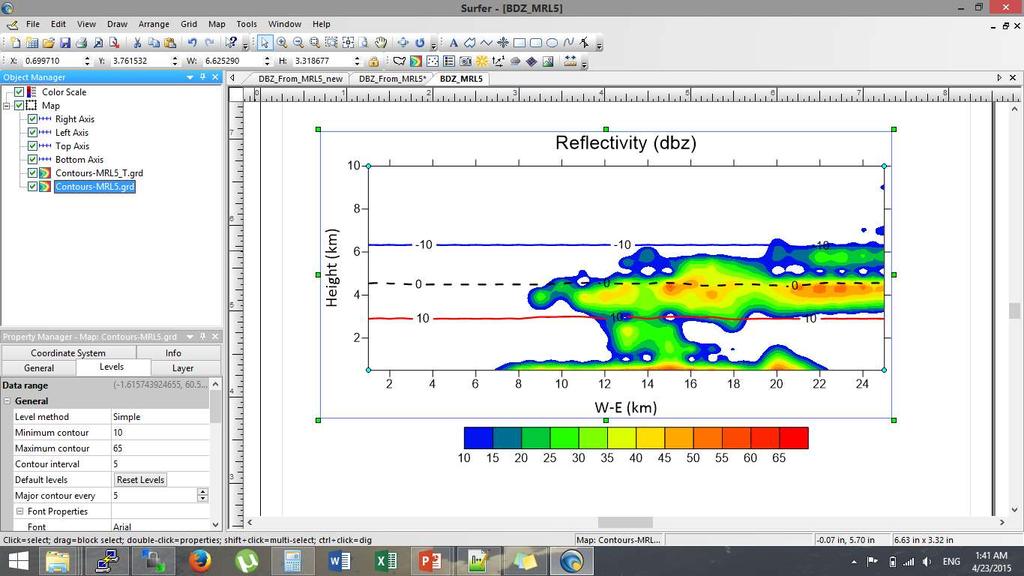Click the red end of the color scale
Viewport: 1024px width, 576px height.
793,438
